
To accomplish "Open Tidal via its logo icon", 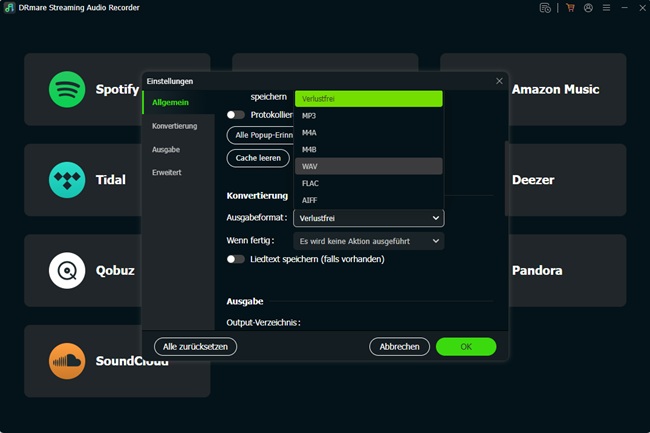I will tap(67, 180).
